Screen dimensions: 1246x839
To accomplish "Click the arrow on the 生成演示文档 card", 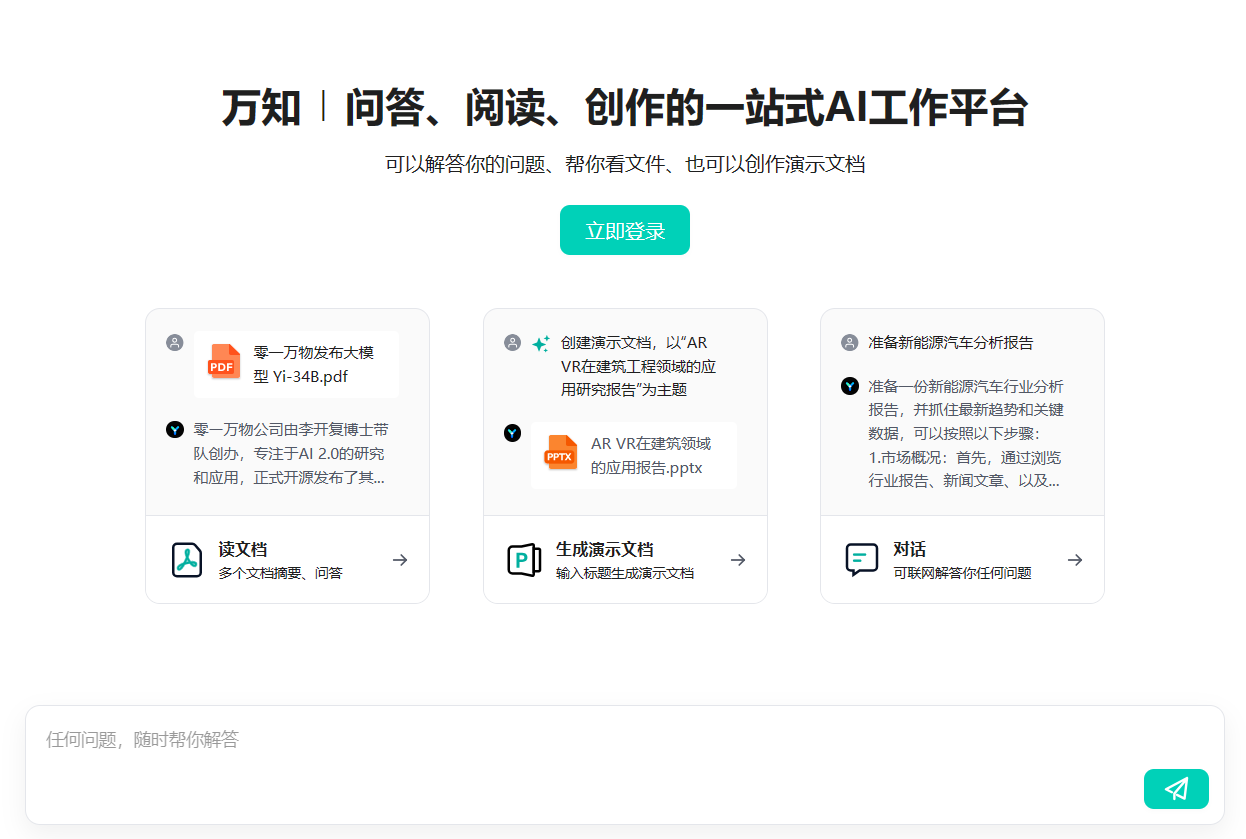I will coord(738,559).
